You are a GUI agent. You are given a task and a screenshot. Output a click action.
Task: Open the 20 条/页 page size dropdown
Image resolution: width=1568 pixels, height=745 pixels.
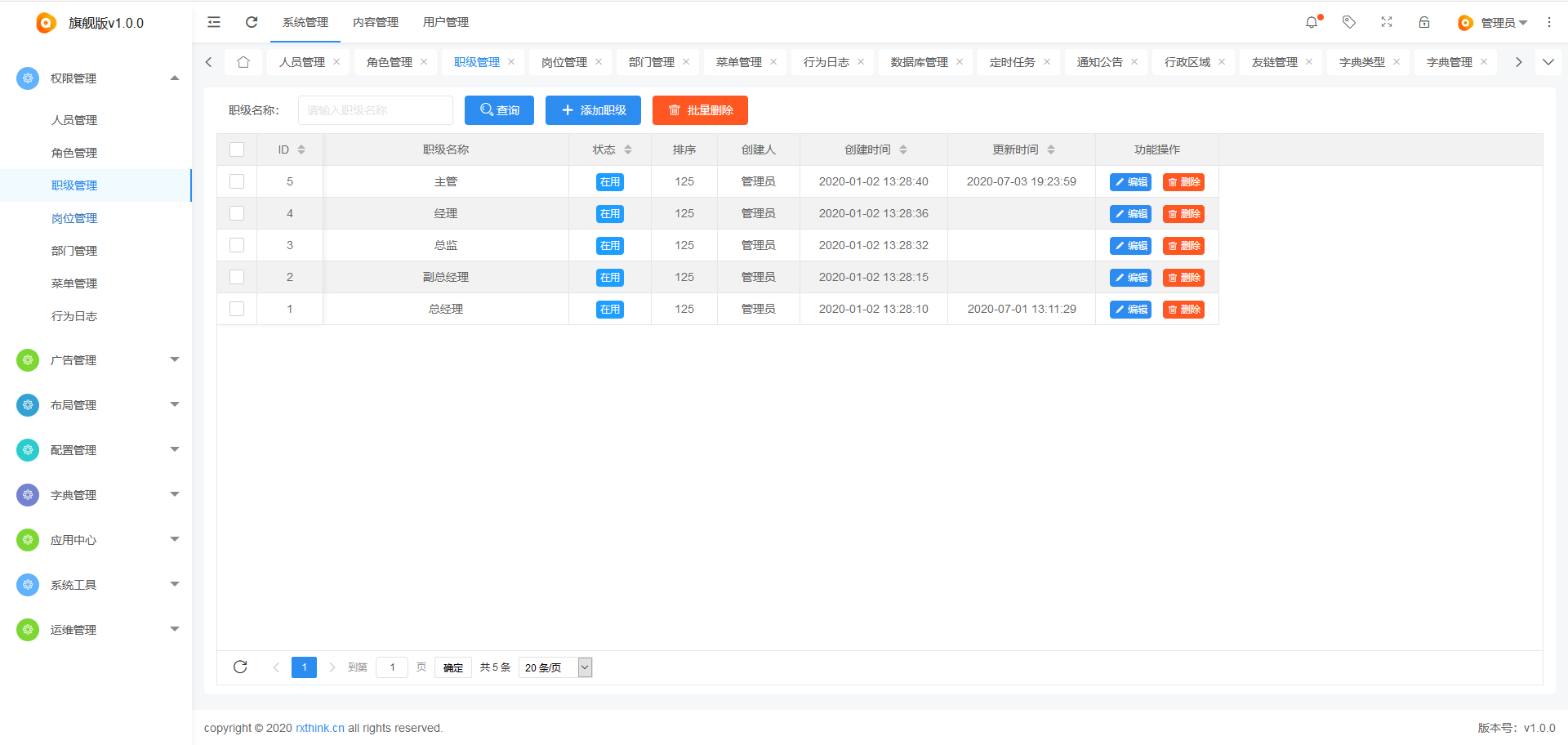pos(555,667)
